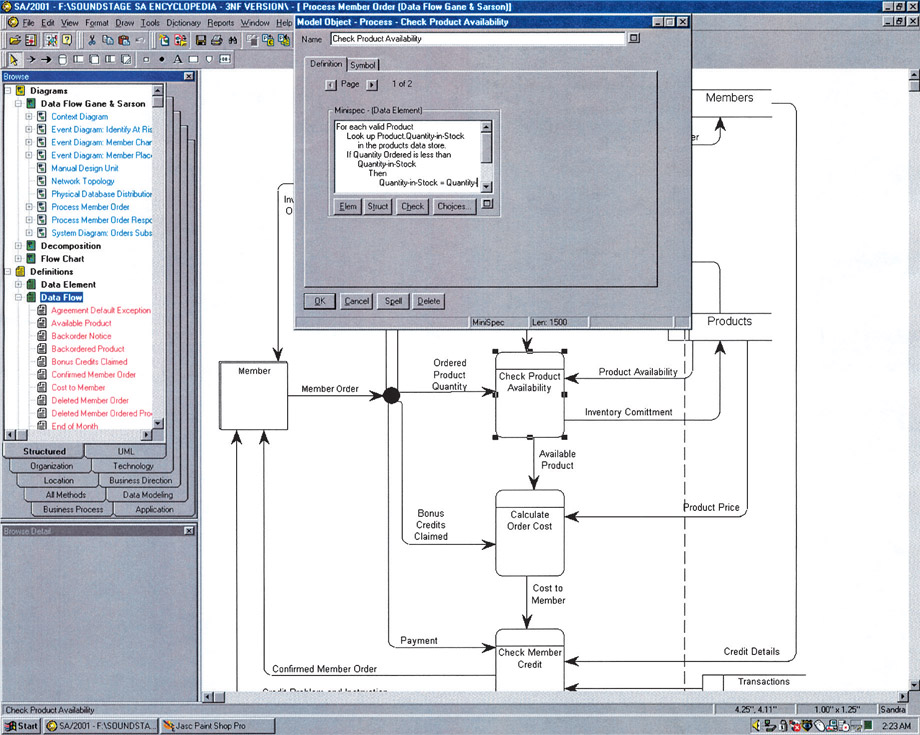Click the Spell button
The width and height of the screenshot is (920, 735).
point(393,301)
